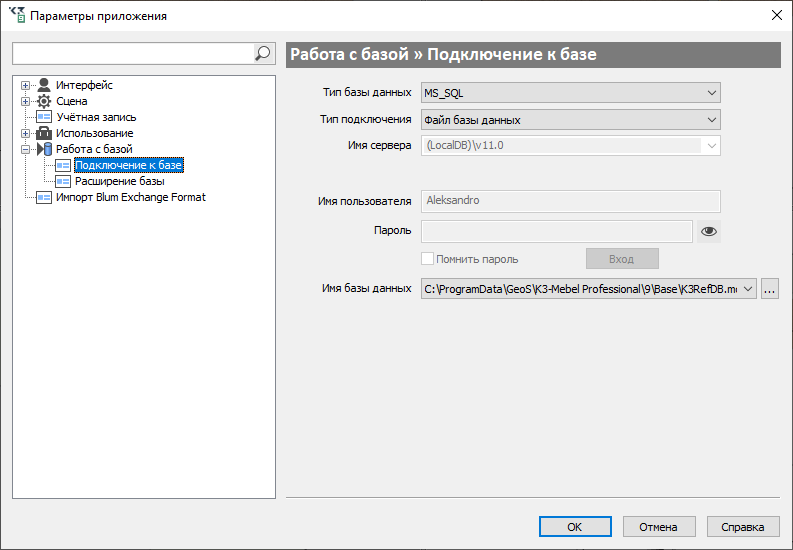This screenshot has width=793, height=550.
Task: Collapse the Работа с базой node
Action: [x=25, y=150]
